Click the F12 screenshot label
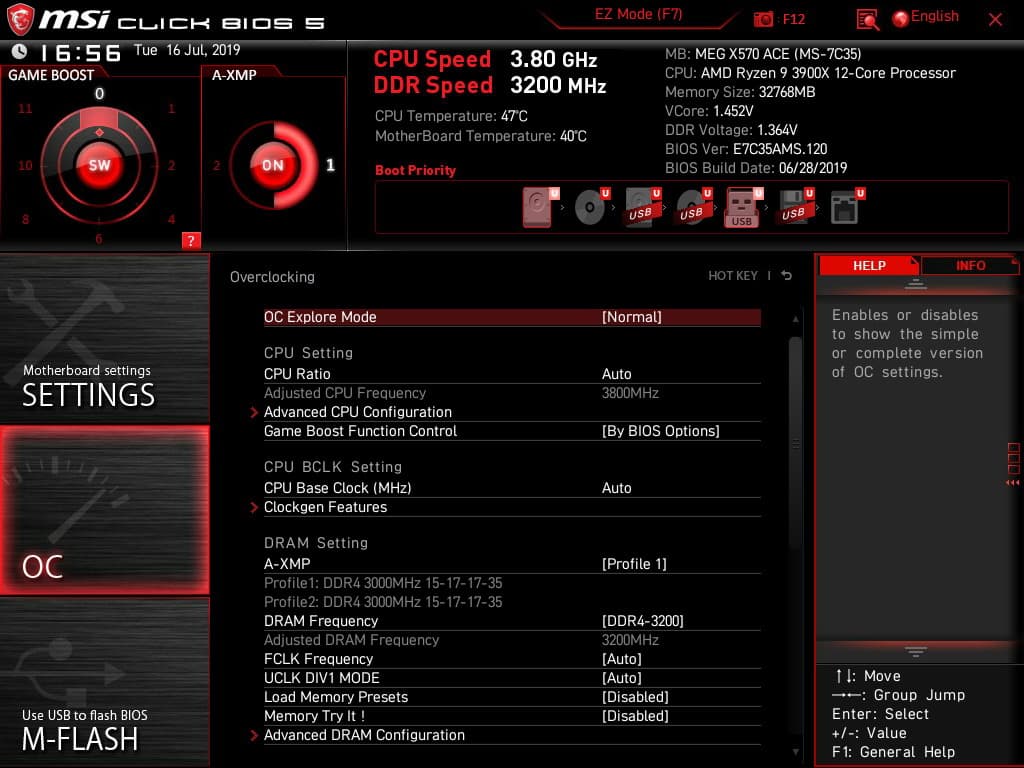Screen dimensions: 1024x768 pos(793,20)
